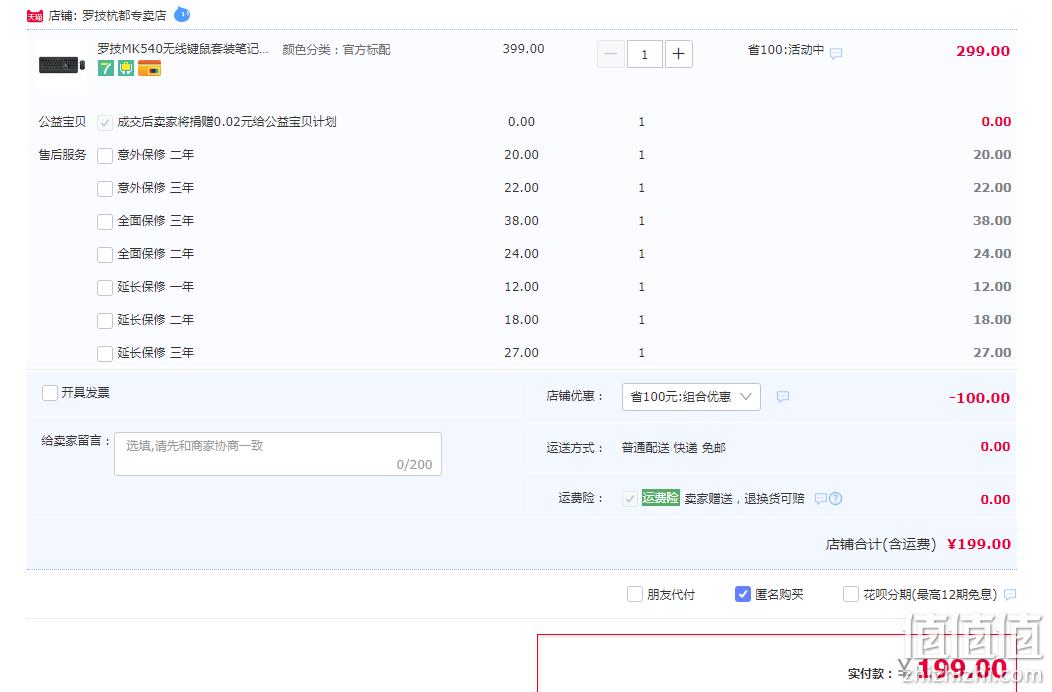This screenshot has width=1052, height=692.
Task: Open the 罗技杭都专卖店 shop link
Action: [x=124, y=15]
